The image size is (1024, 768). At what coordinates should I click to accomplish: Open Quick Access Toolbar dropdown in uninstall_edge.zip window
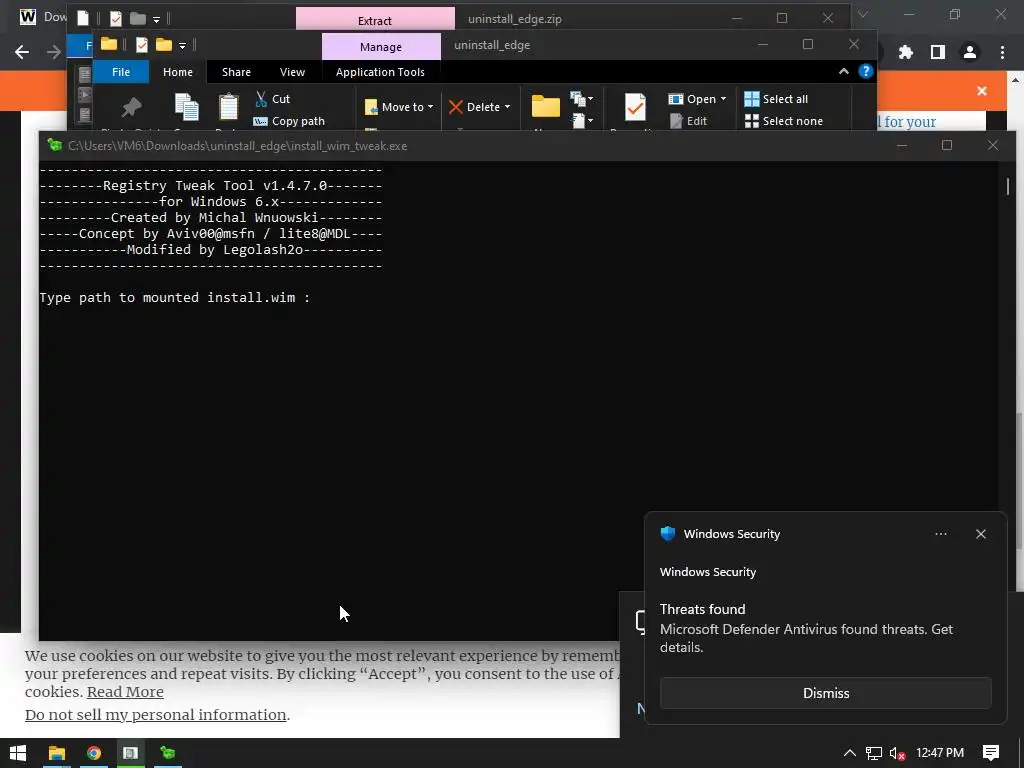(157, 20)
